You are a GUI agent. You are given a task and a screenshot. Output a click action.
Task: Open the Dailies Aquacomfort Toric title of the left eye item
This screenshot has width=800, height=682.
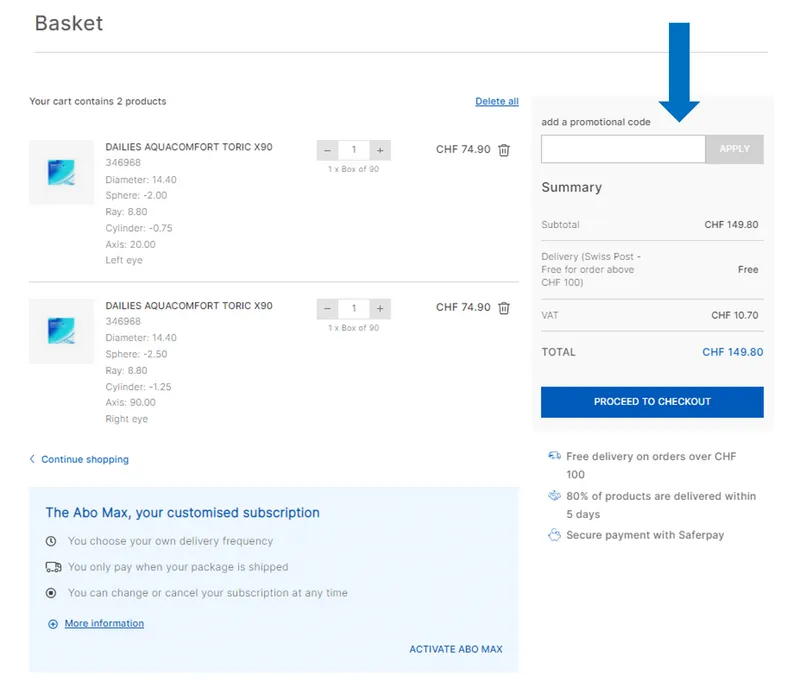pos(189,147)
